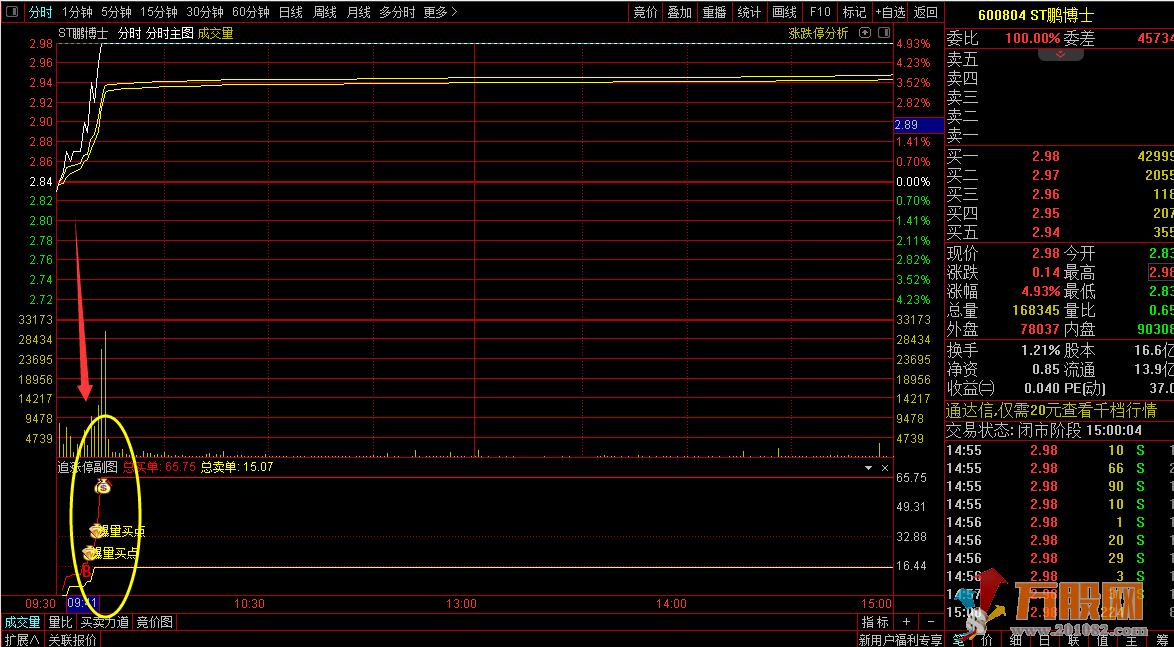Click the 重播 replay button
The width and height of the screenshot is (1174, 647).
click(x=715, y=12)
